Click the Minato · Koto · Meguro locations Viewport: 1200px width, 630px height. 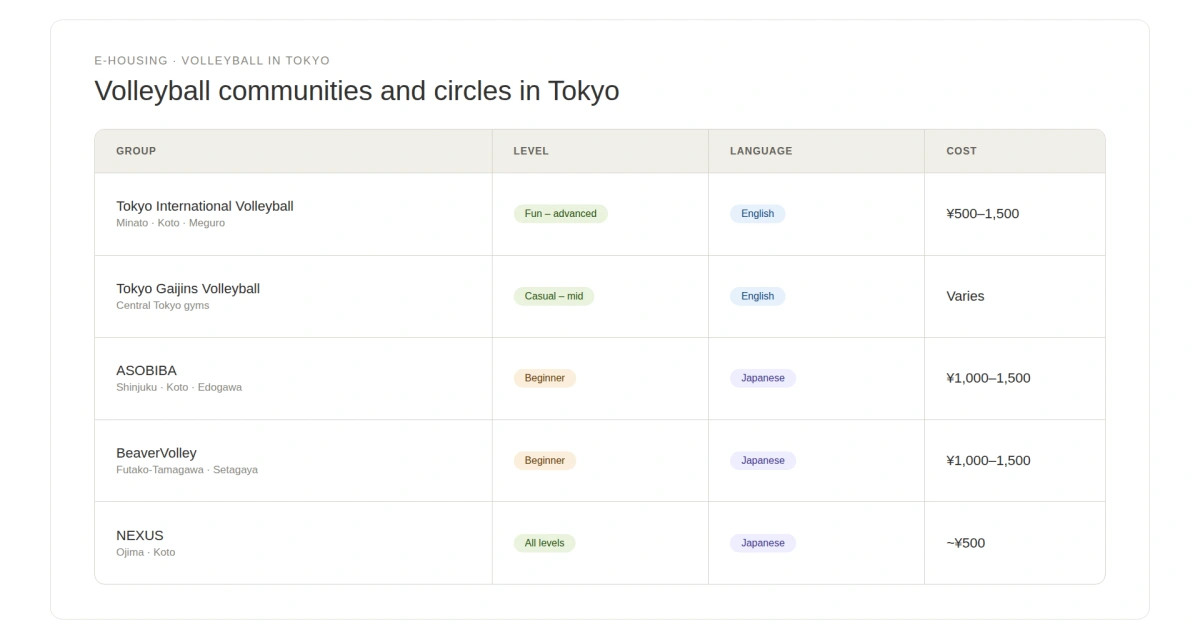click(171, 223)
